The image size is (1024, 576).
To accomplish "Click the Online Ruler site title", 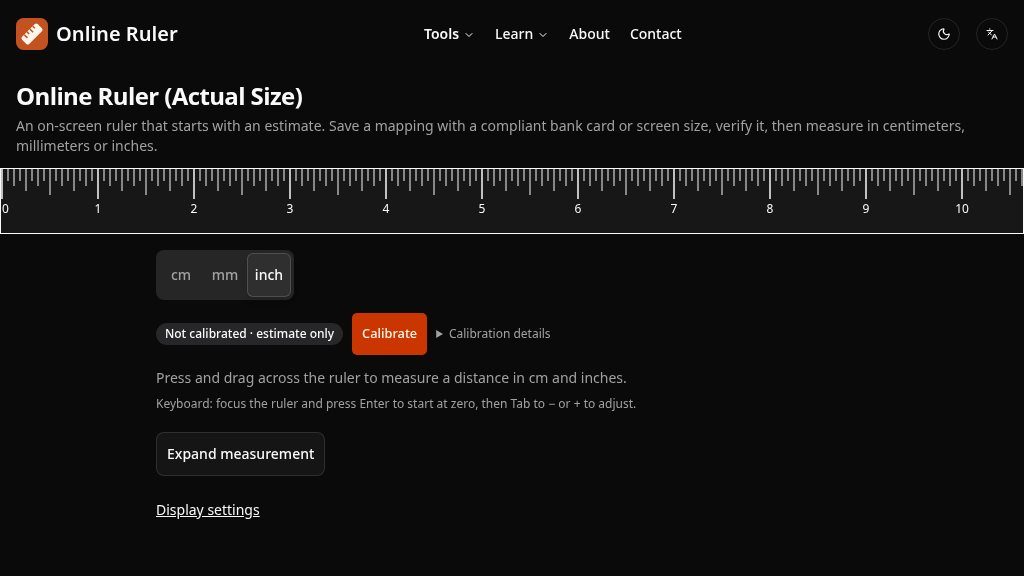I will coord(116,34).
